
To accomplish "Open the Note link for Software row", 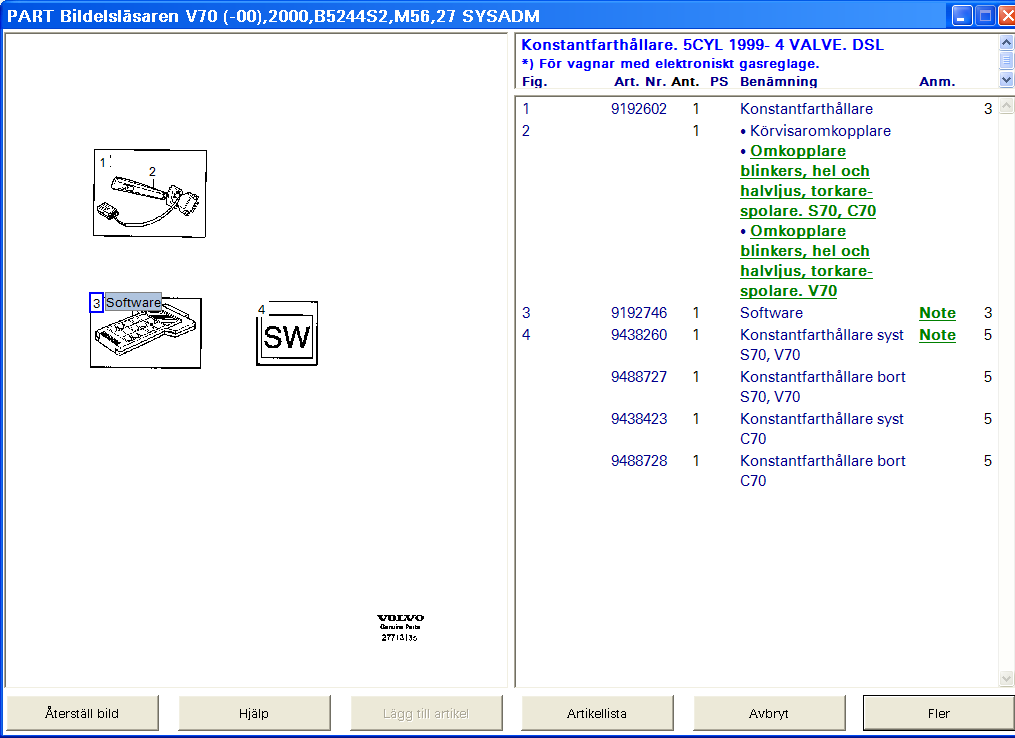I will pos(937,313).
